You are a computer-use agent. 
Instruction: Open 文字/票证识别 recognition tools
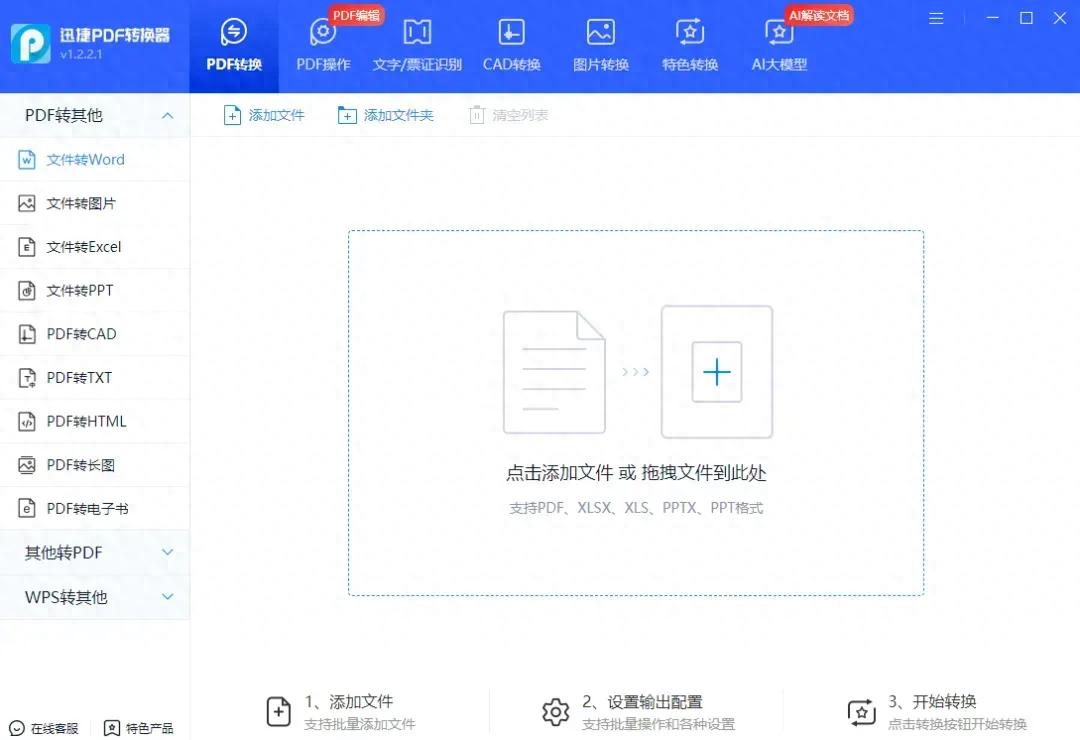click(x=416, y=40)
